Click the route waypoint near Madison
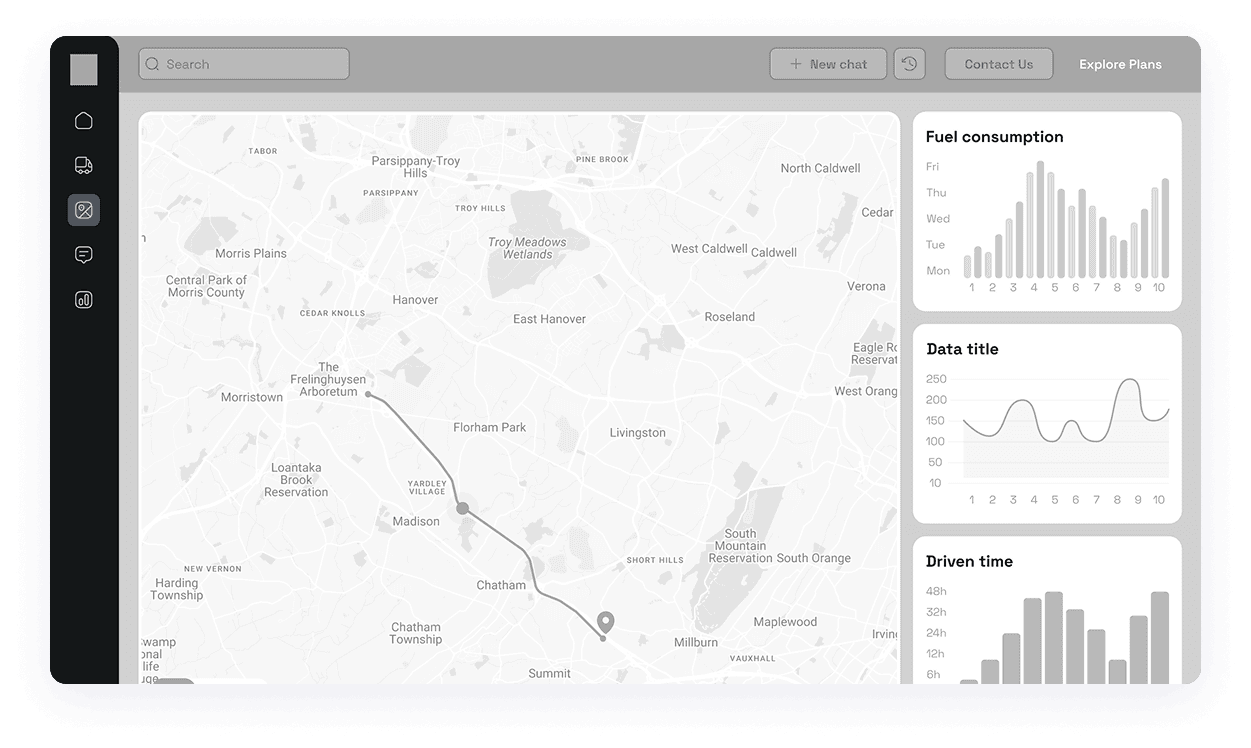Image resolution: width=1251 pixels, height=748 pixels. (x=463, y=508)
